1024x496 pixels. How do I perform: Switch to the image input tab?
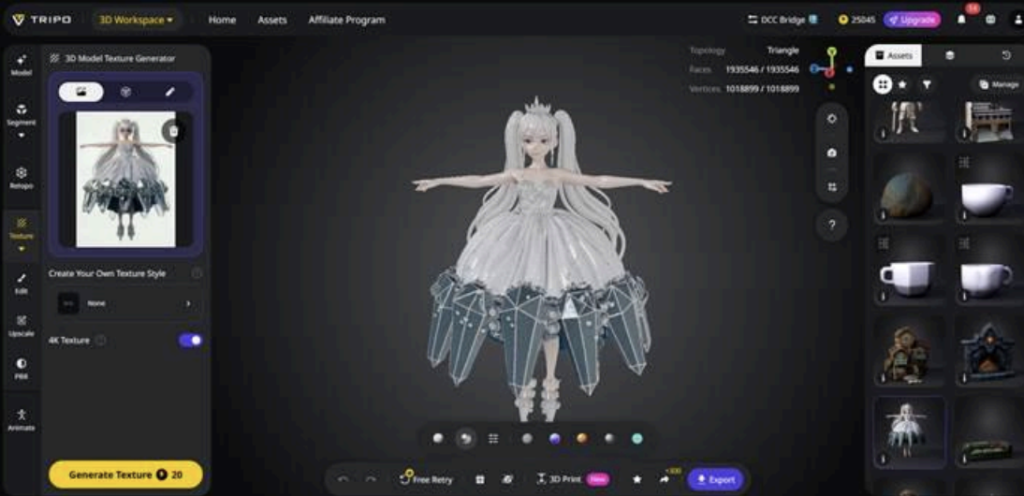[x=81, y=92]
